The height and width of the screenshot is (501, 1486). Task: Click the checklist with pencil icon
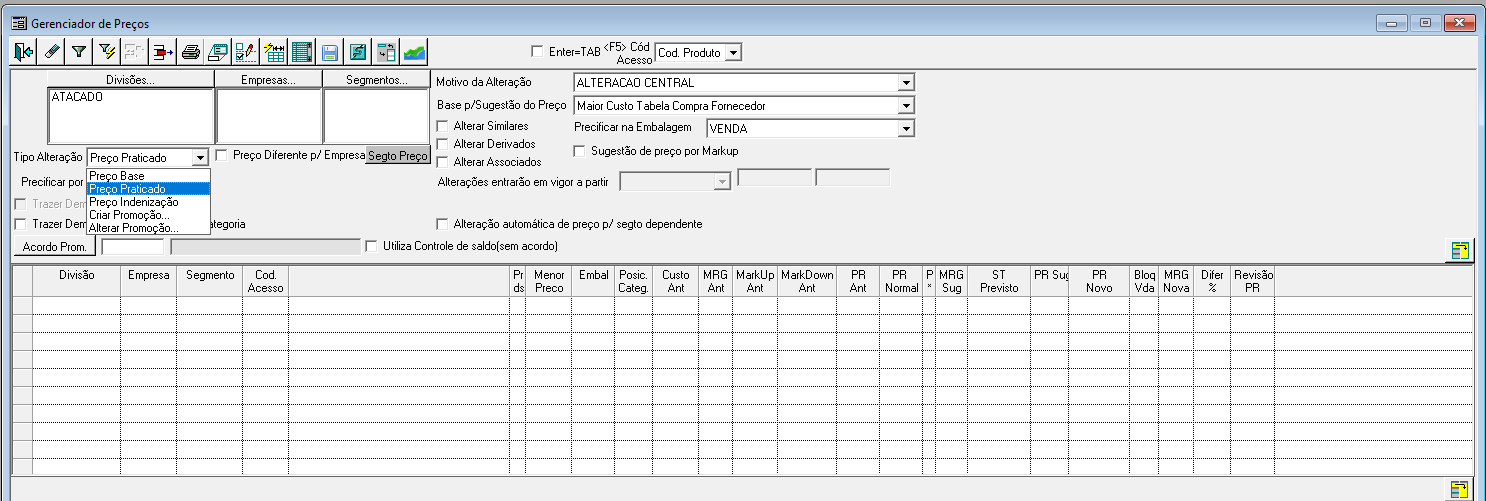[246, 51]
